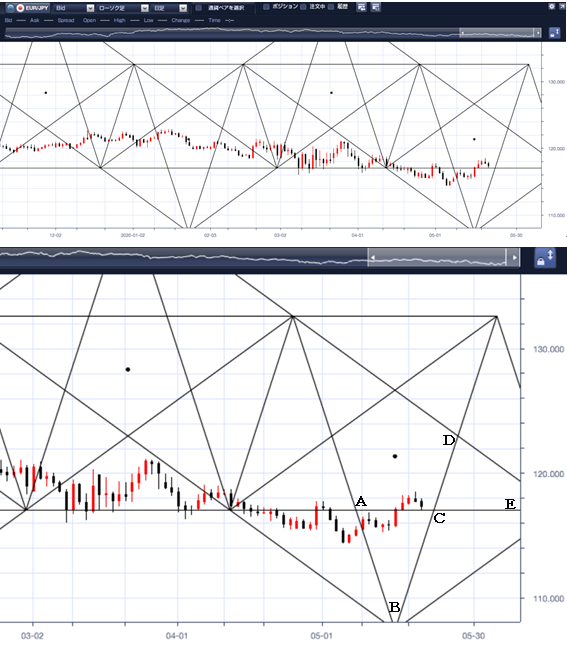Click the upper overview range slider window
This screenshot has height=646, width=567.
pos(497,33)
